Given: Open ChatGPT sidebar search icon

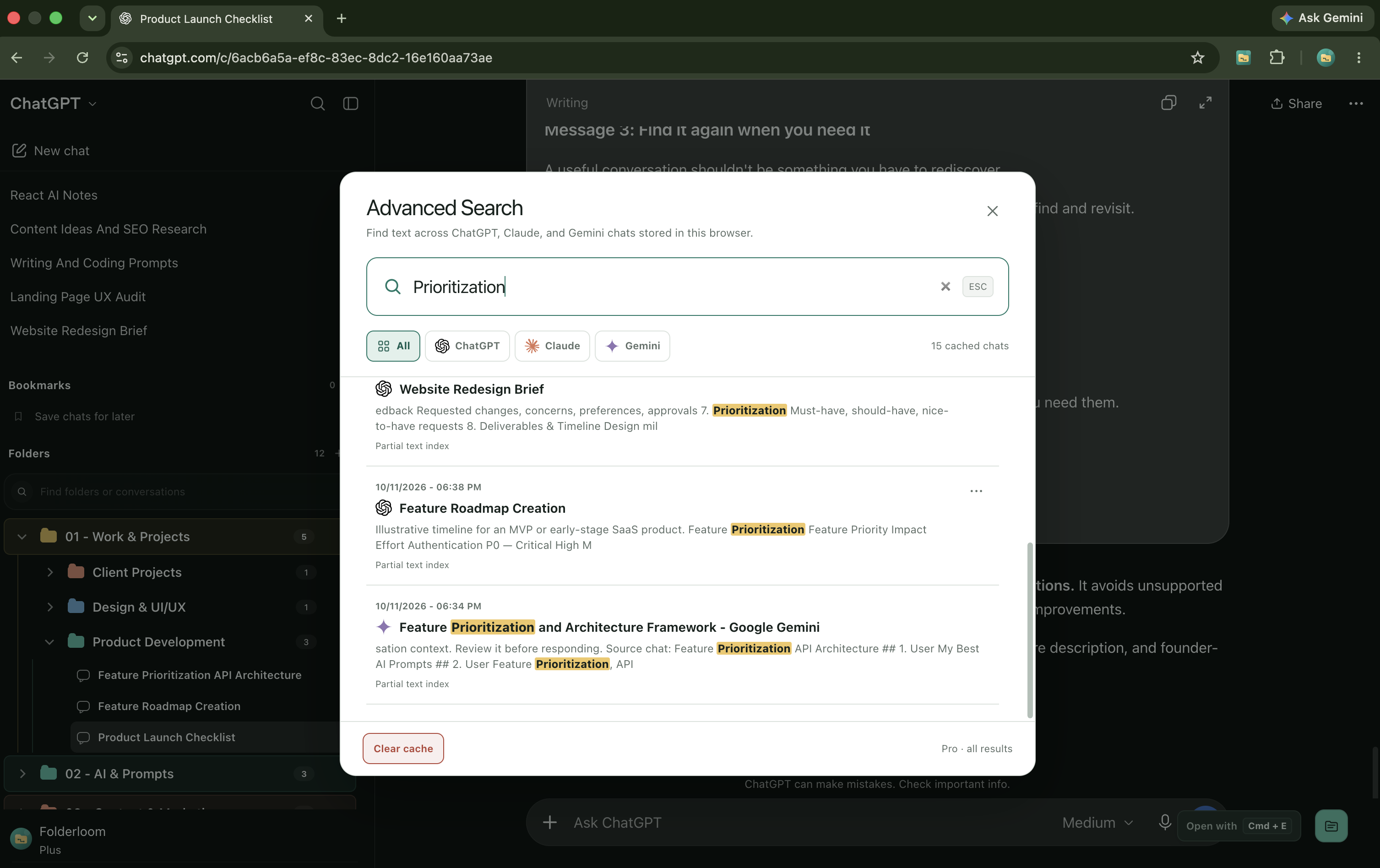Looking at the screenshot, I should coord(317,104).
